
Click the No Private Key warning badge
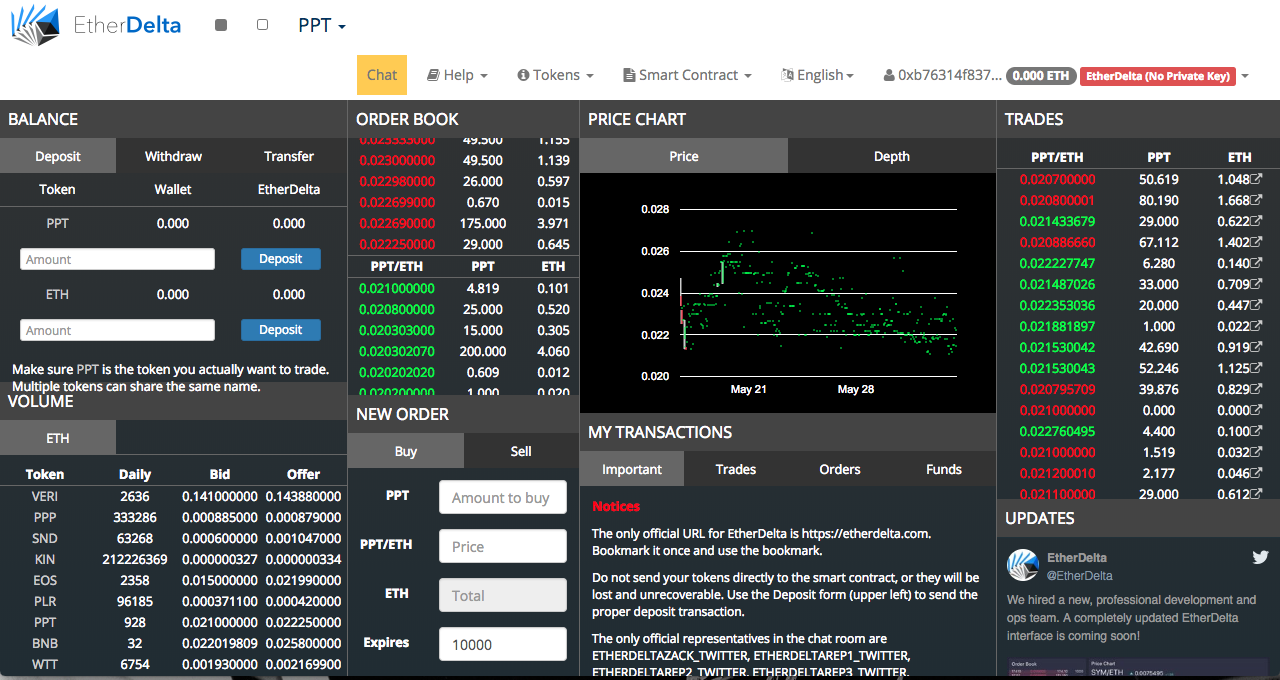coord(1157,76)
